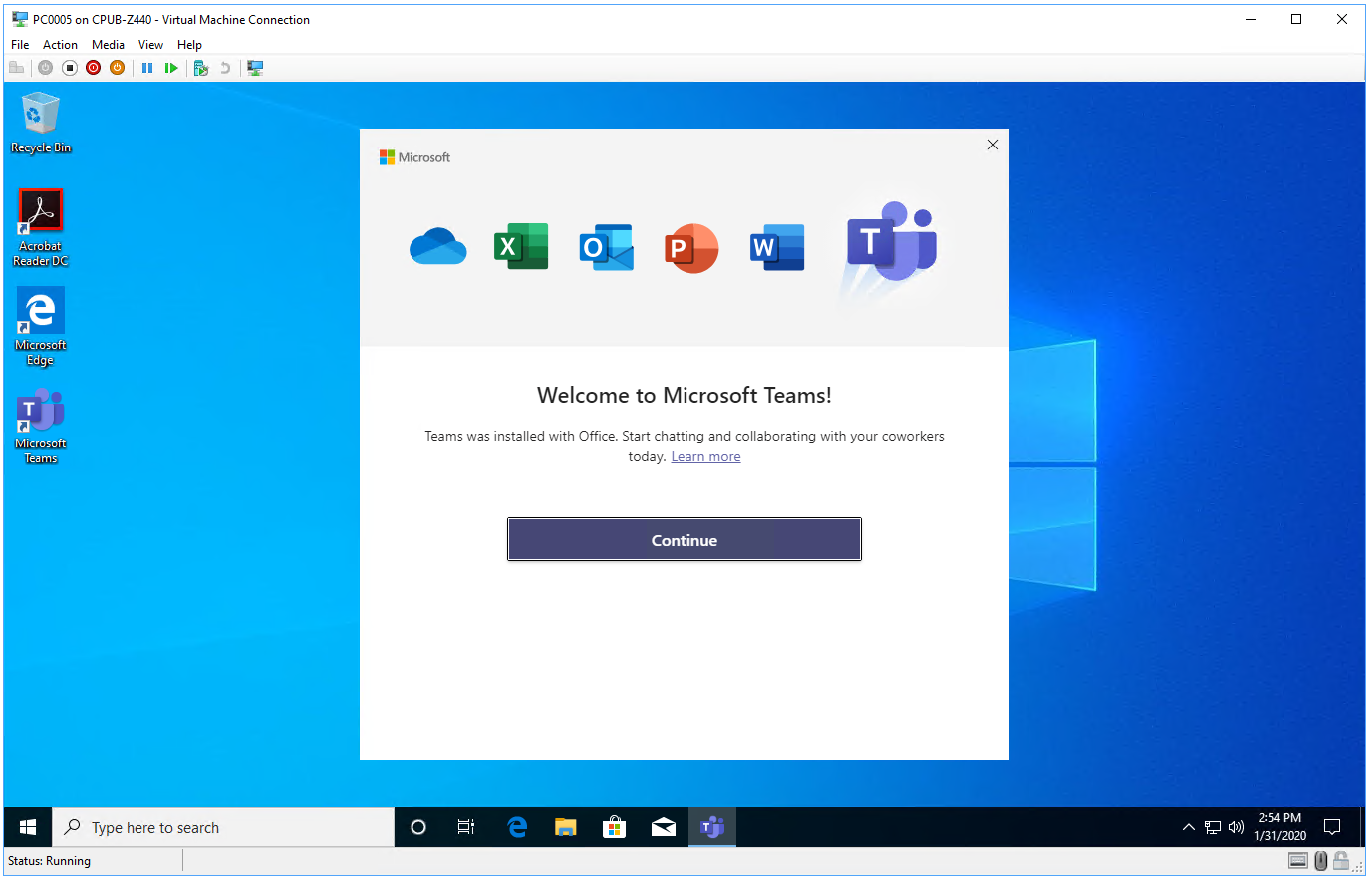Take a checkpoint using the toolbar icon
This screenshot has width=1372, height=883.
(x=200, y=67)
